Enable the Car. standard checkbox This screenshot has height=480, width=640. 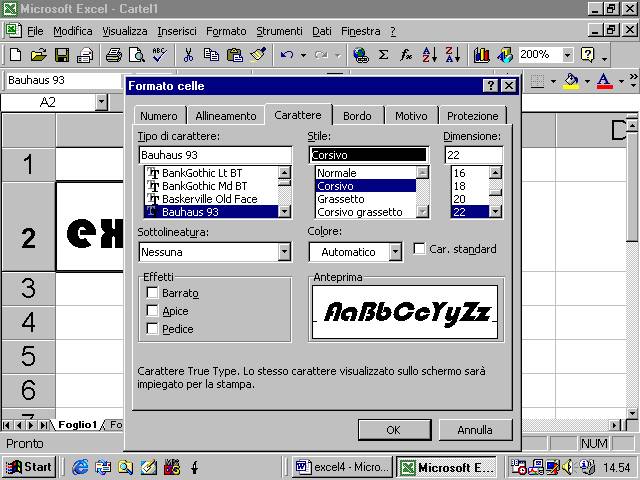419,249
